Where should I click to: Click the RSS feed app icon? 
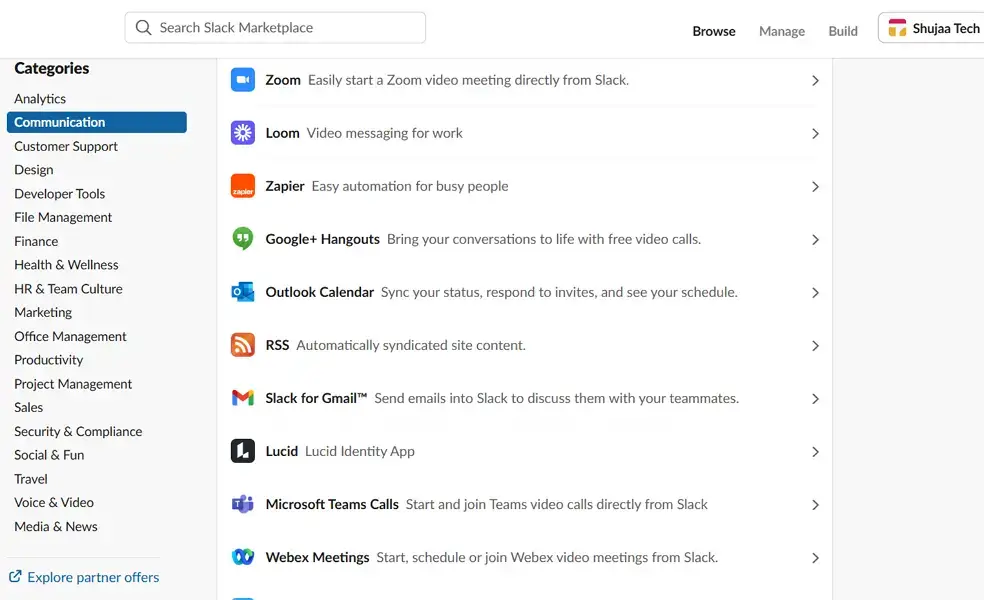coord(243,345)
